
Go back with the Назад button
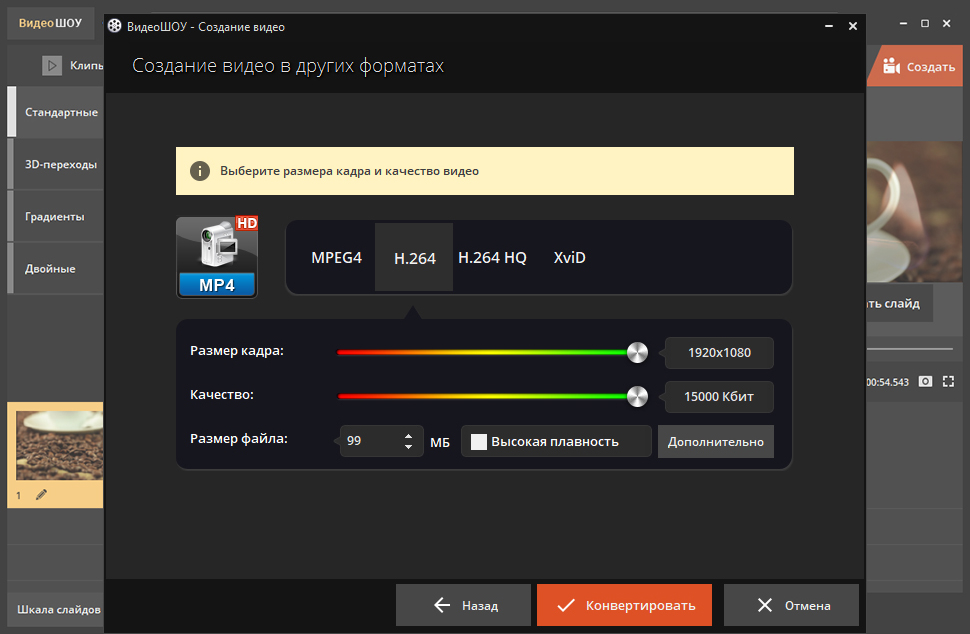pos(463,605)
